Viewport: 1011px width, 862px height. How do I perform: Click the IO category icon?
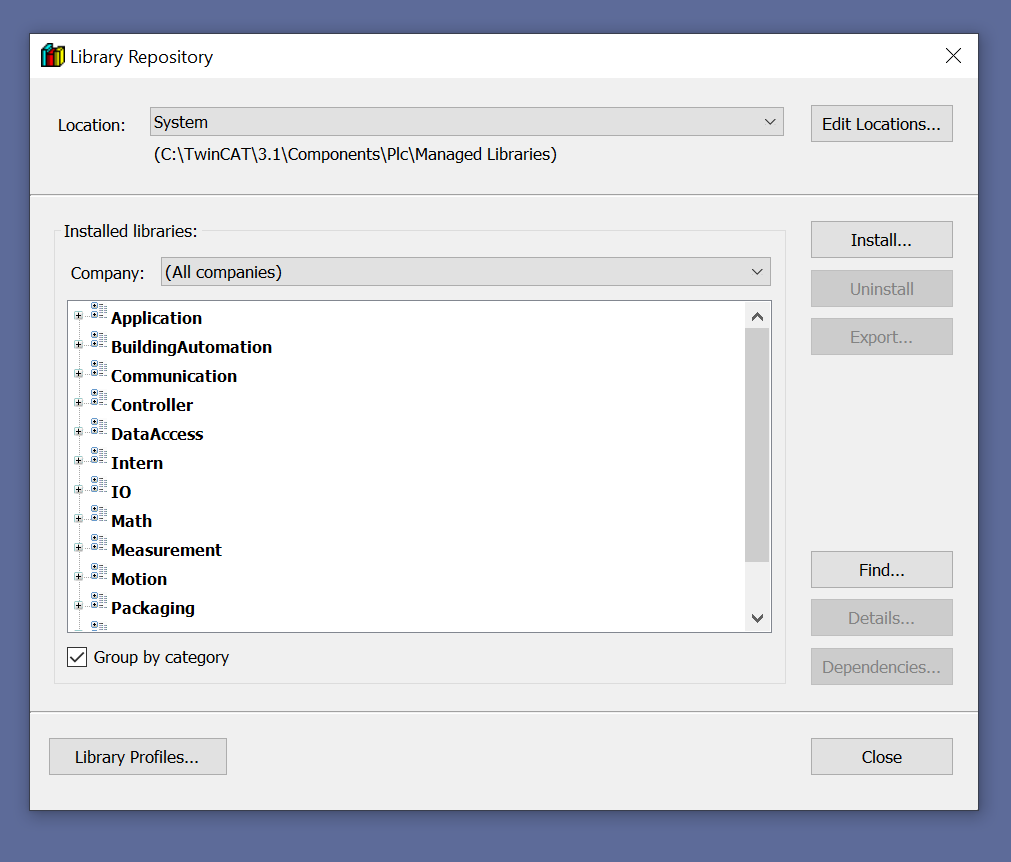tap(99, 485)
